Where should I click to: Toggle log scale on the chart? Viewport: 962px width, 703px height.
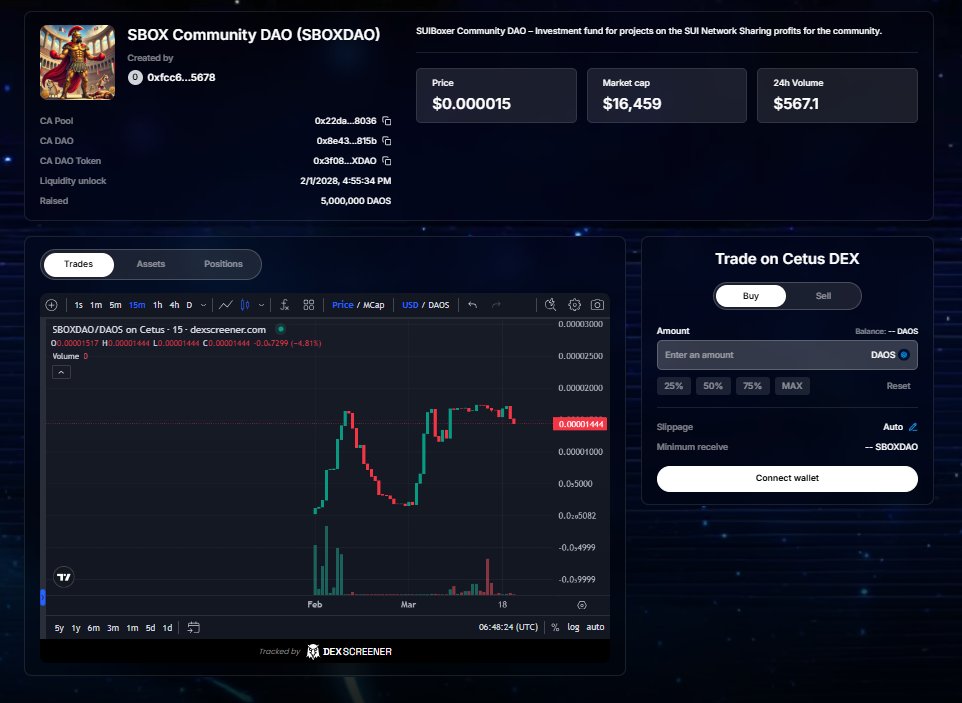(573, 627)
